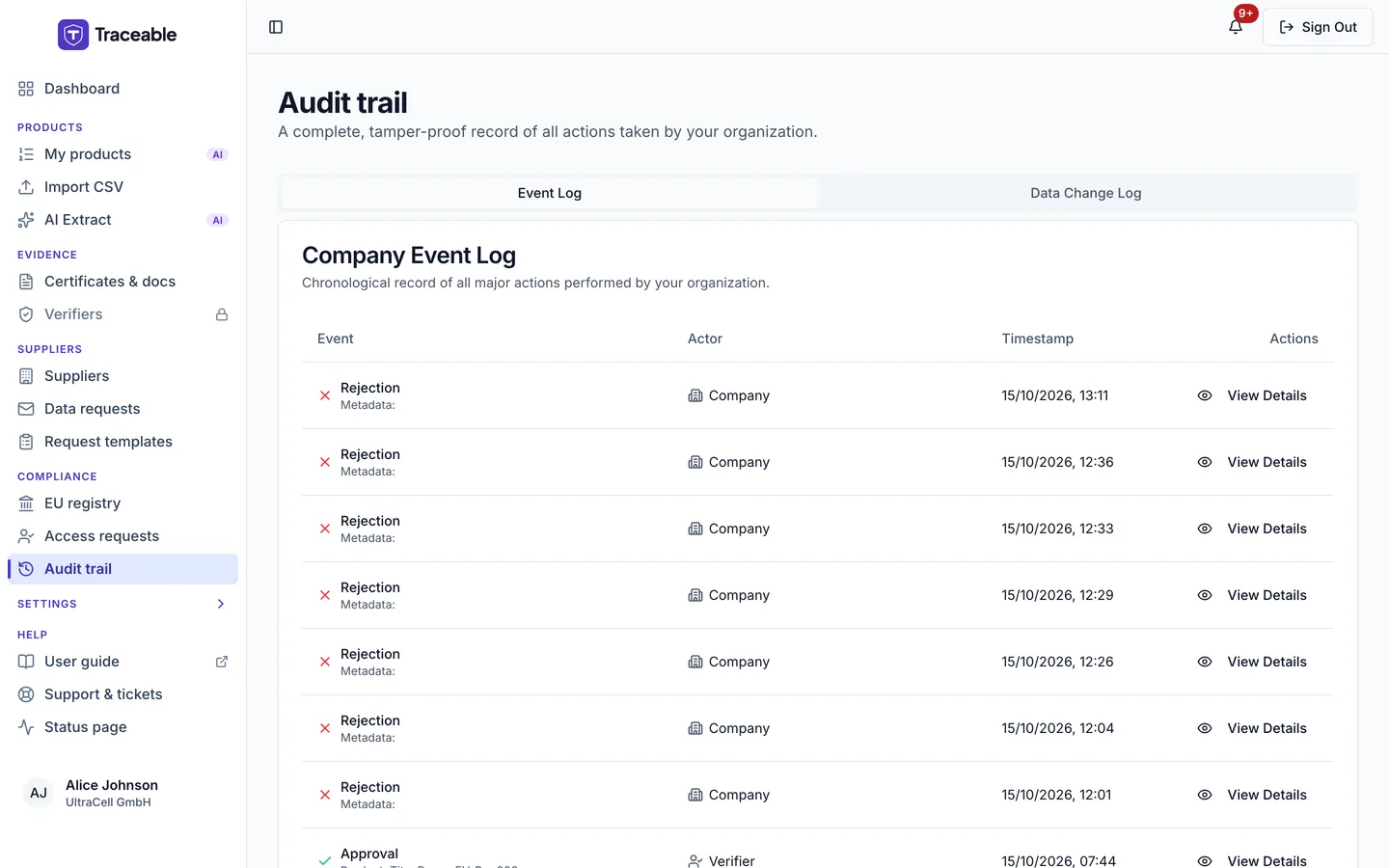This screenshot has height=868, width=1389.
Task: Click the Traceable shield logo
Action: coord(73,35)
